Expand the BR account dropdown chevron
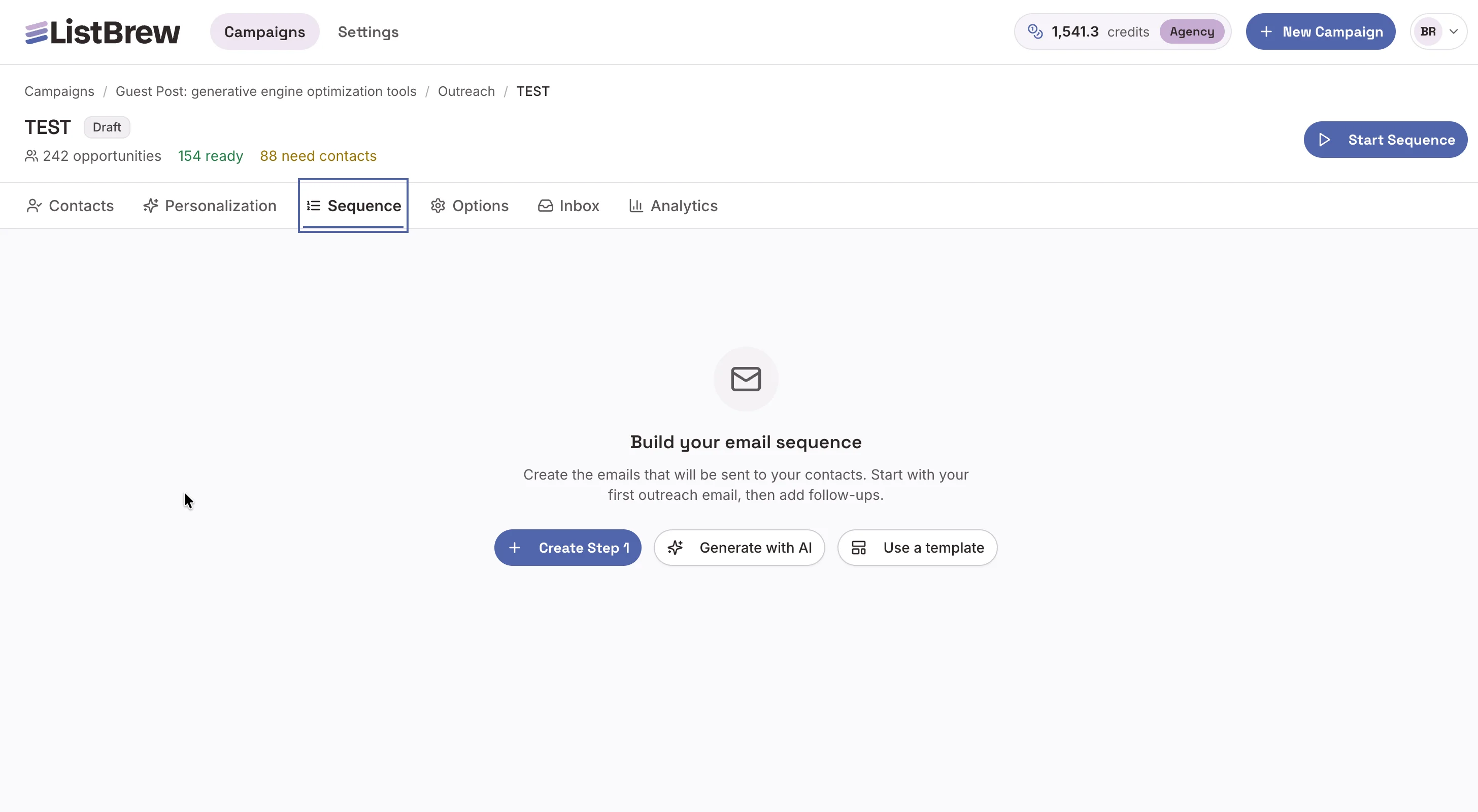 [x=1453, y=31]
